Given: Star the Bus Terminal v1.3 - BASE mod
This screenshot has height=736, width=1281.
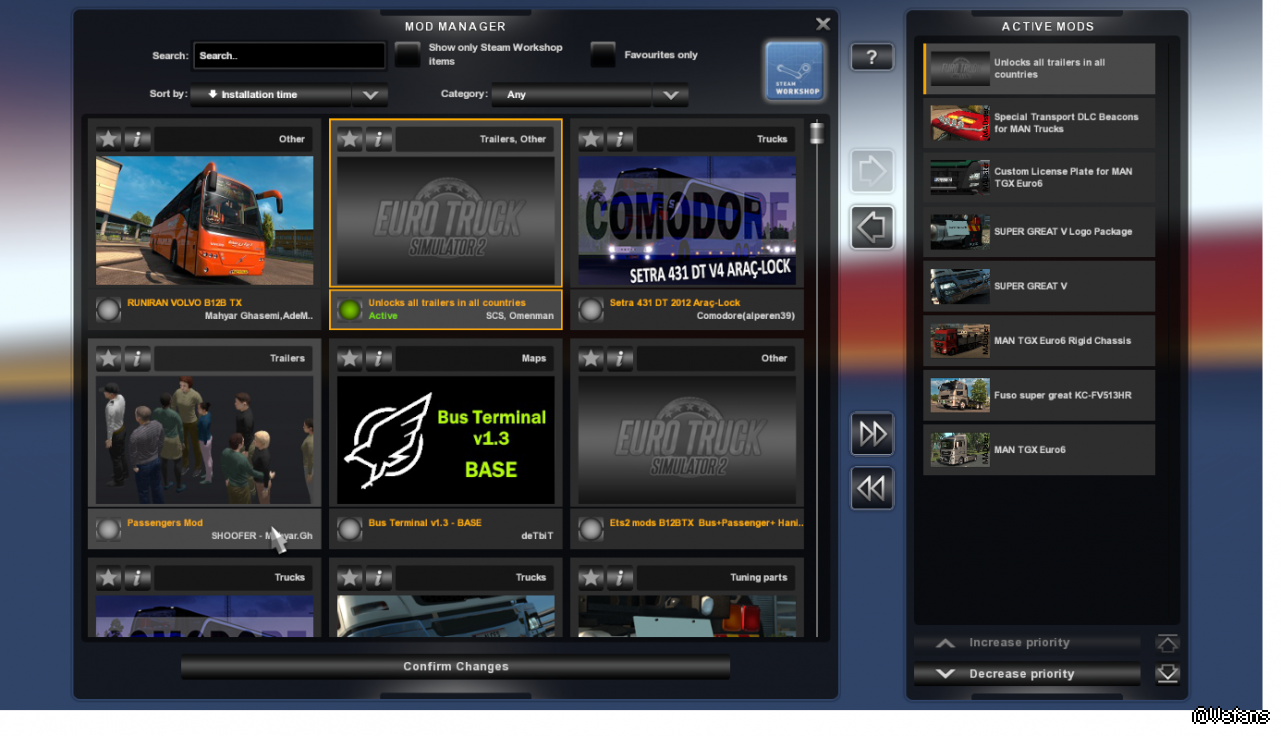Looking at the screenshot, I should pyautogui.click(x=350, y=358).
